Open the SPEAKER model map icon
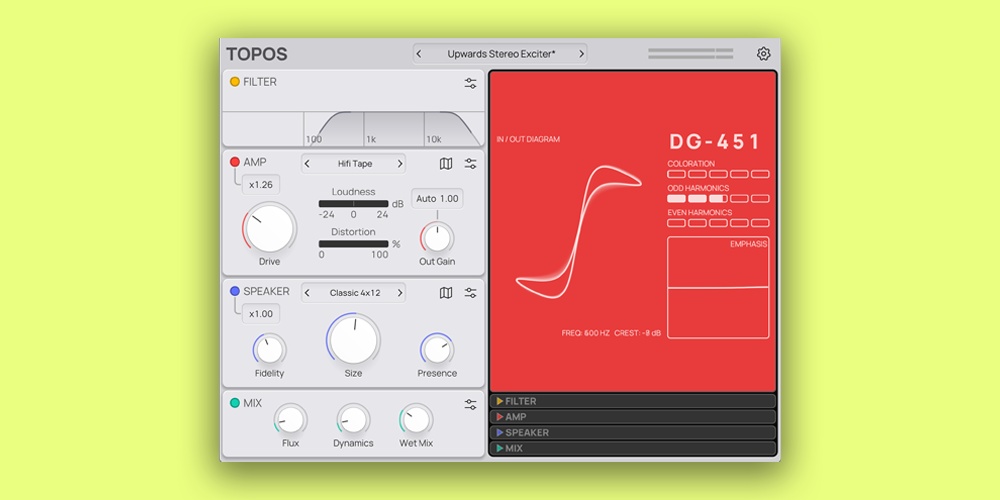Image resolution: width=1000 pixels, height=500 pixels. (446, 293)
